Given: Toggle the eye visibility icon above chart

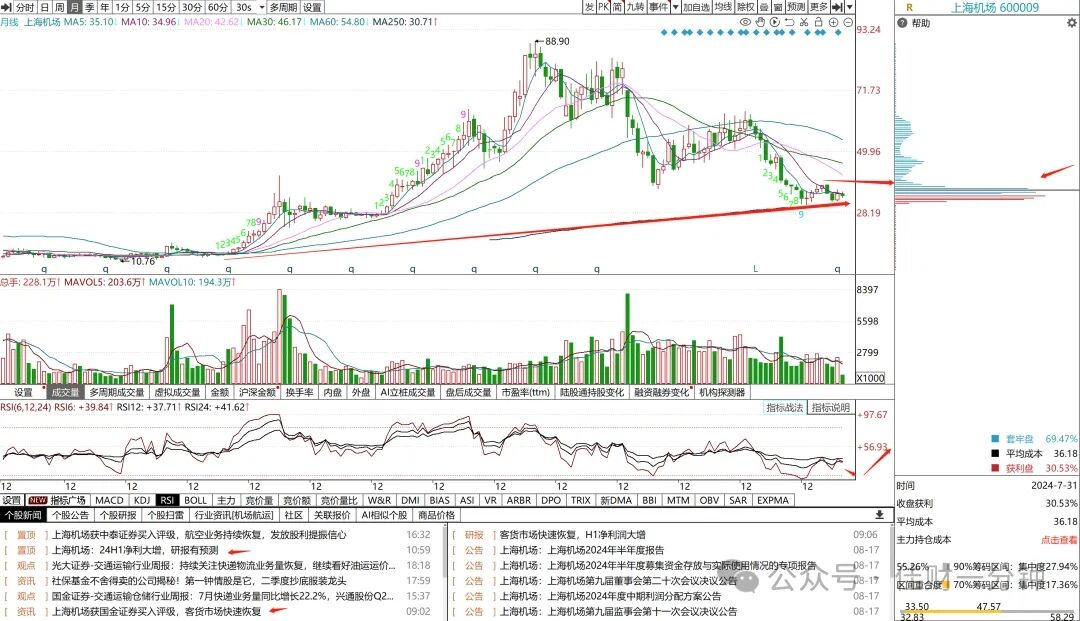Looking at the screenshot, I should coord(745,22).
